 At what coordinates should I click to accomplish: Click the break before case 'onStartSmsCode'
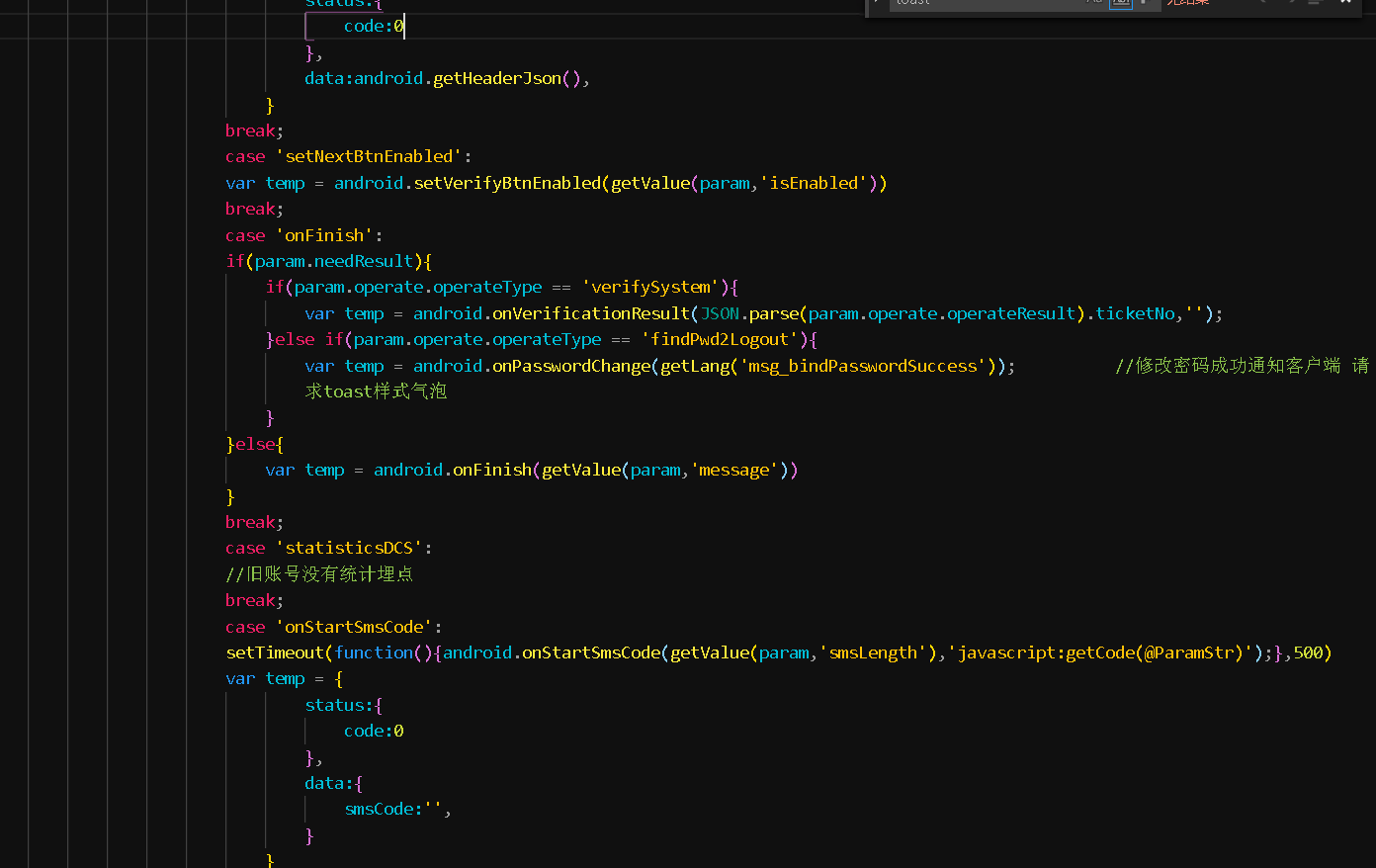(255, 600)
